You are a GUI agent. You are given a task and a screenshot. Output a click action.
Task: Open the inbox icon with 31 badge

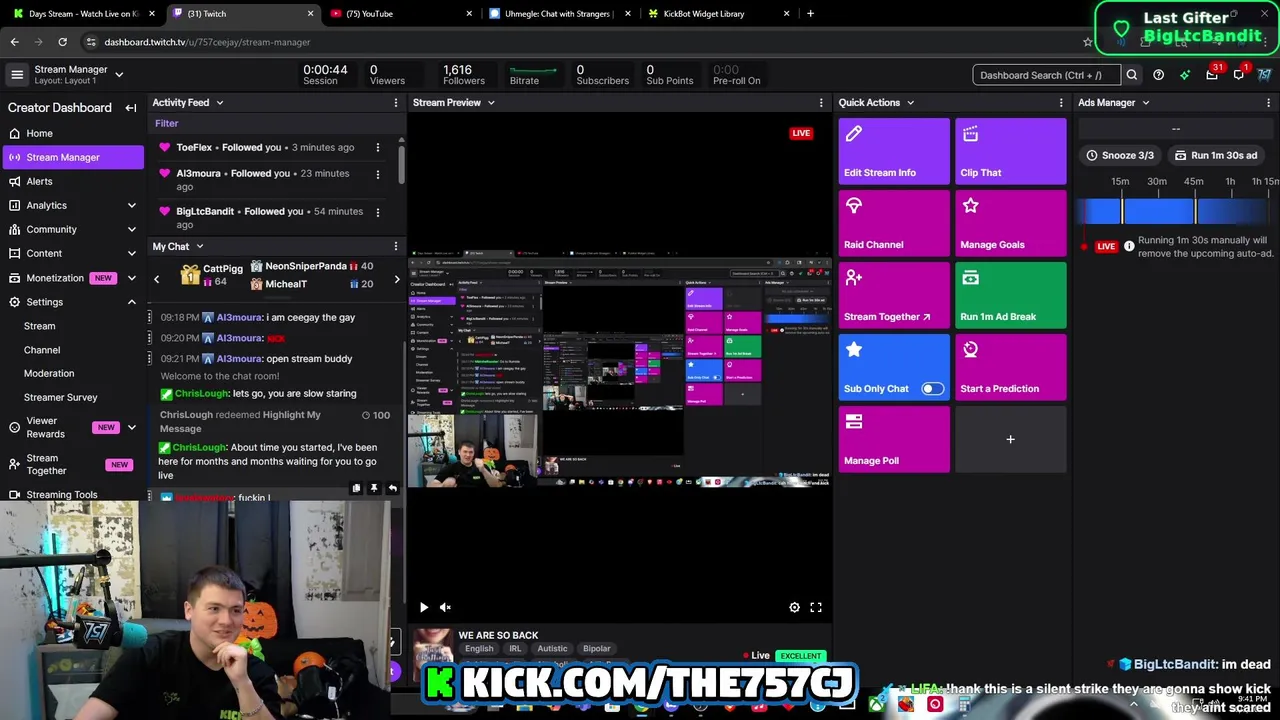point(1212,75)
